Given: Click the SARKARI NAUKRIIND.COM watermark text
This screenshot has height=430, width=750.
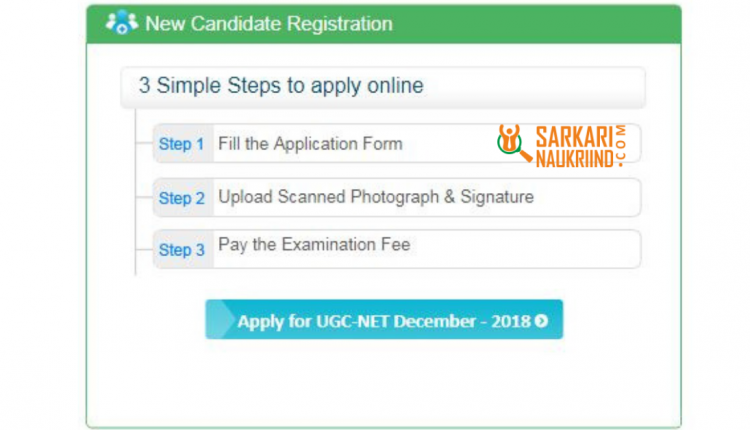Looking at the screenshot, I should pyautogui.click(x=580, y=146).
